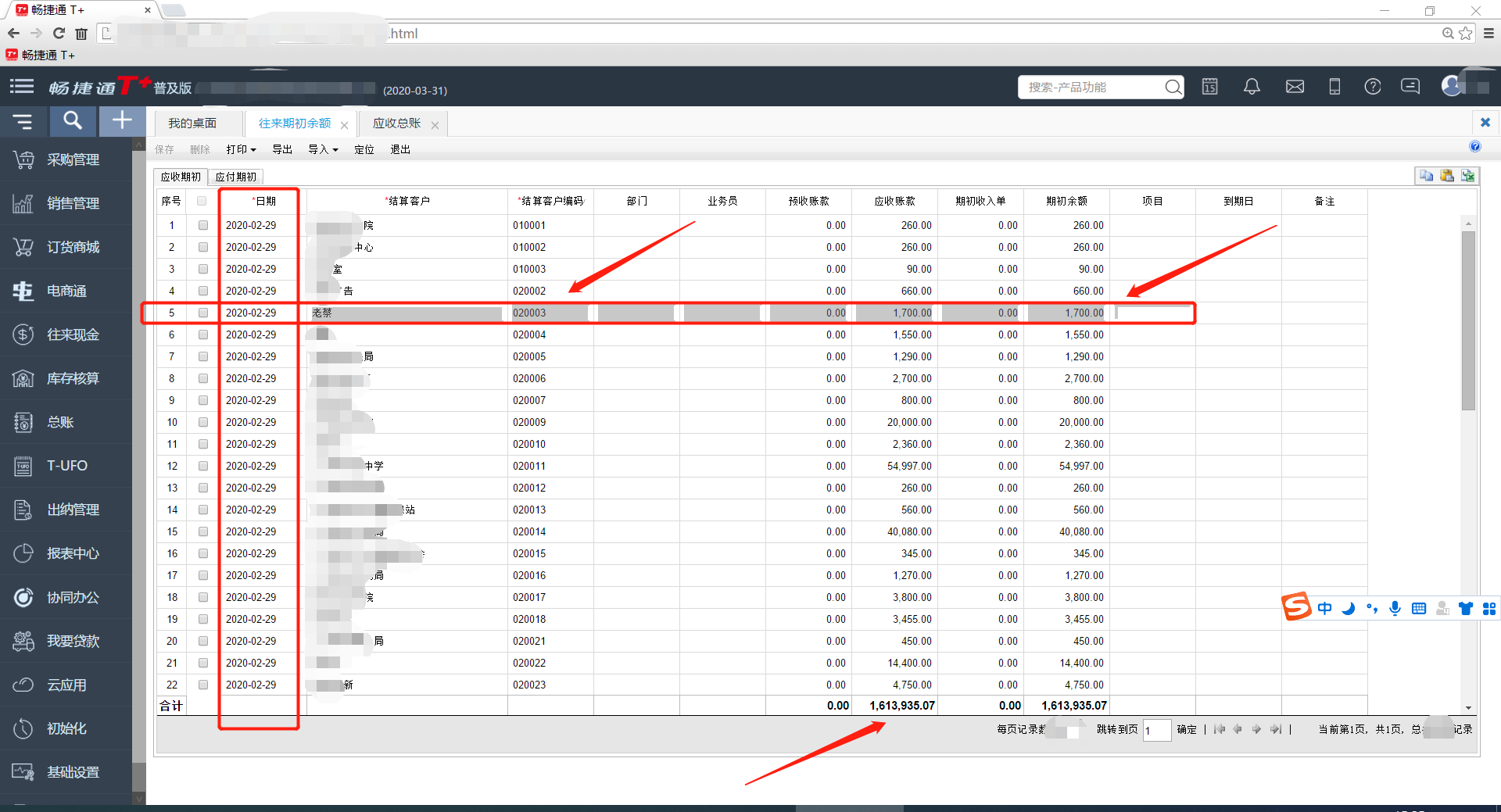Open the chat message icon

coord(1411,87)
